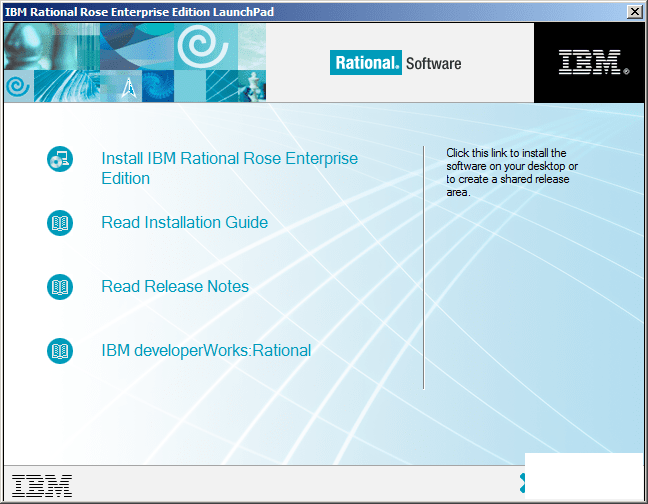
Task: Click the white IBM logo on black banner
Action: click(593, 62)
